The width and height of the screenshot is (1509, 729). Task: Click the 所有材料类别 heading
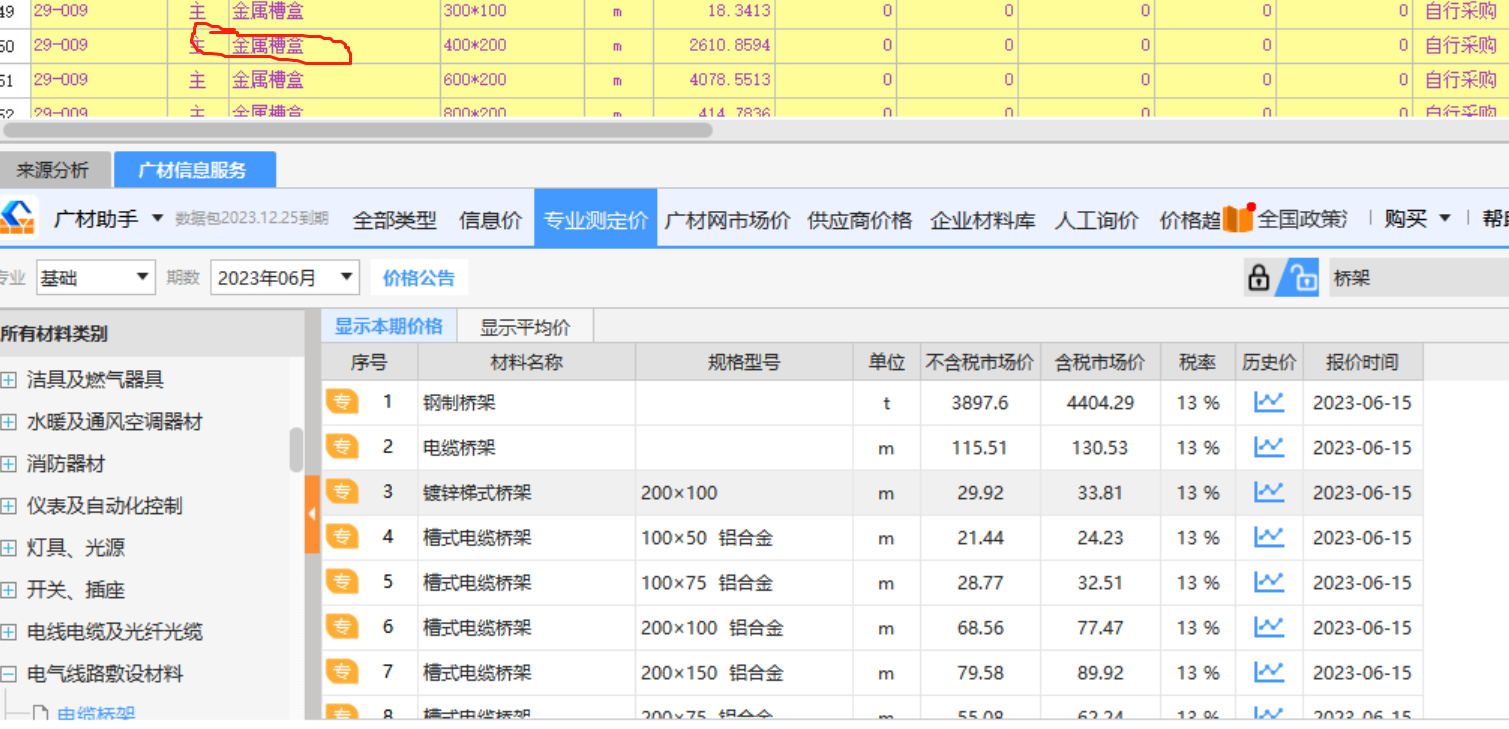(x=54, y=334)
